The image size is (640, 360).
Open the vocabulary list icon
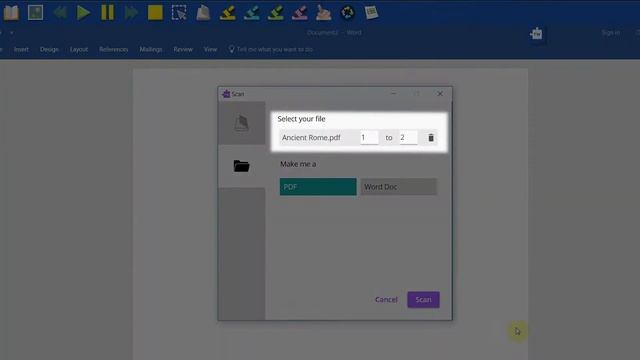coord(371,13)
